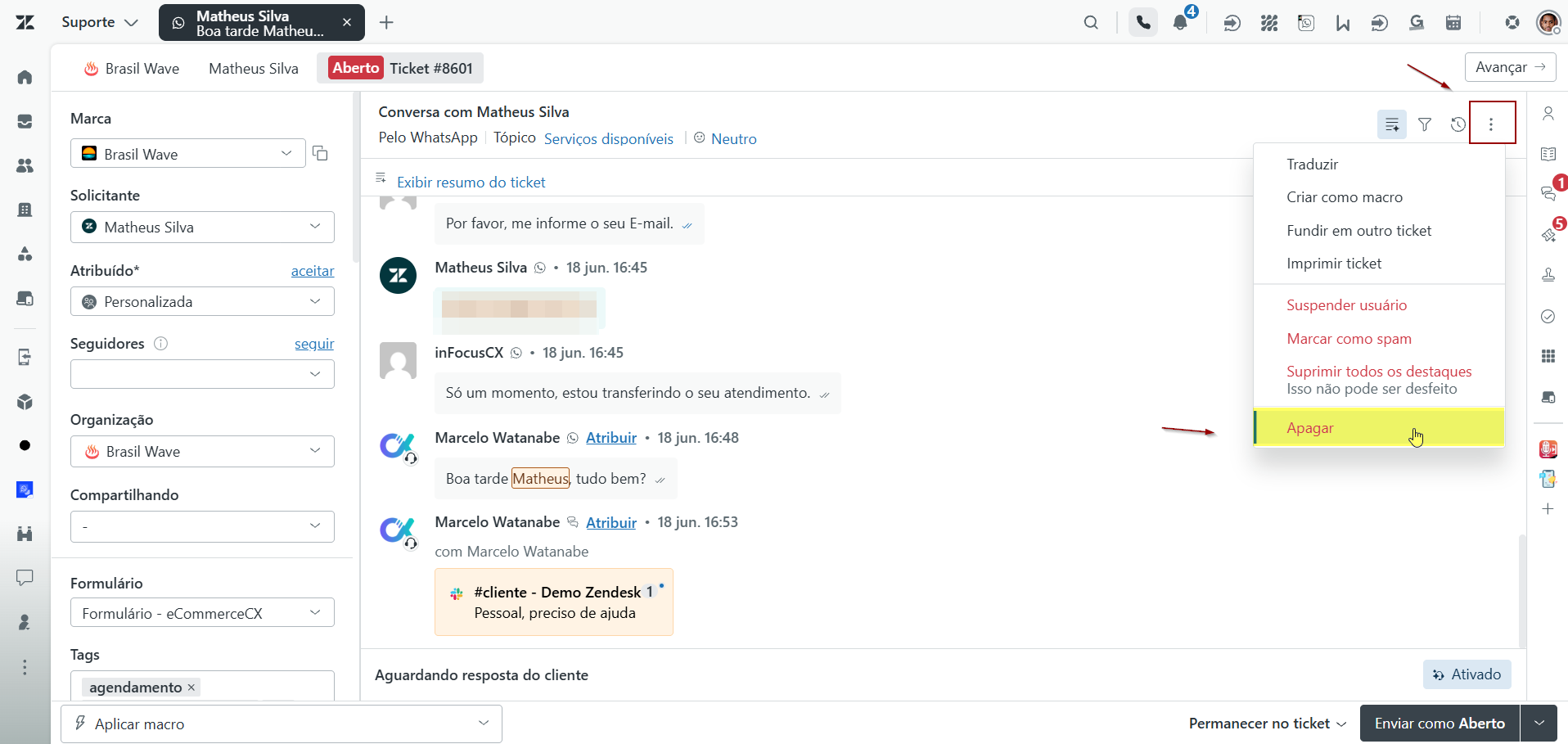The height and width of the screenshot is (744, 1568).
Task: Open user context person icon in right sidebar
Action: (1548, 114)
